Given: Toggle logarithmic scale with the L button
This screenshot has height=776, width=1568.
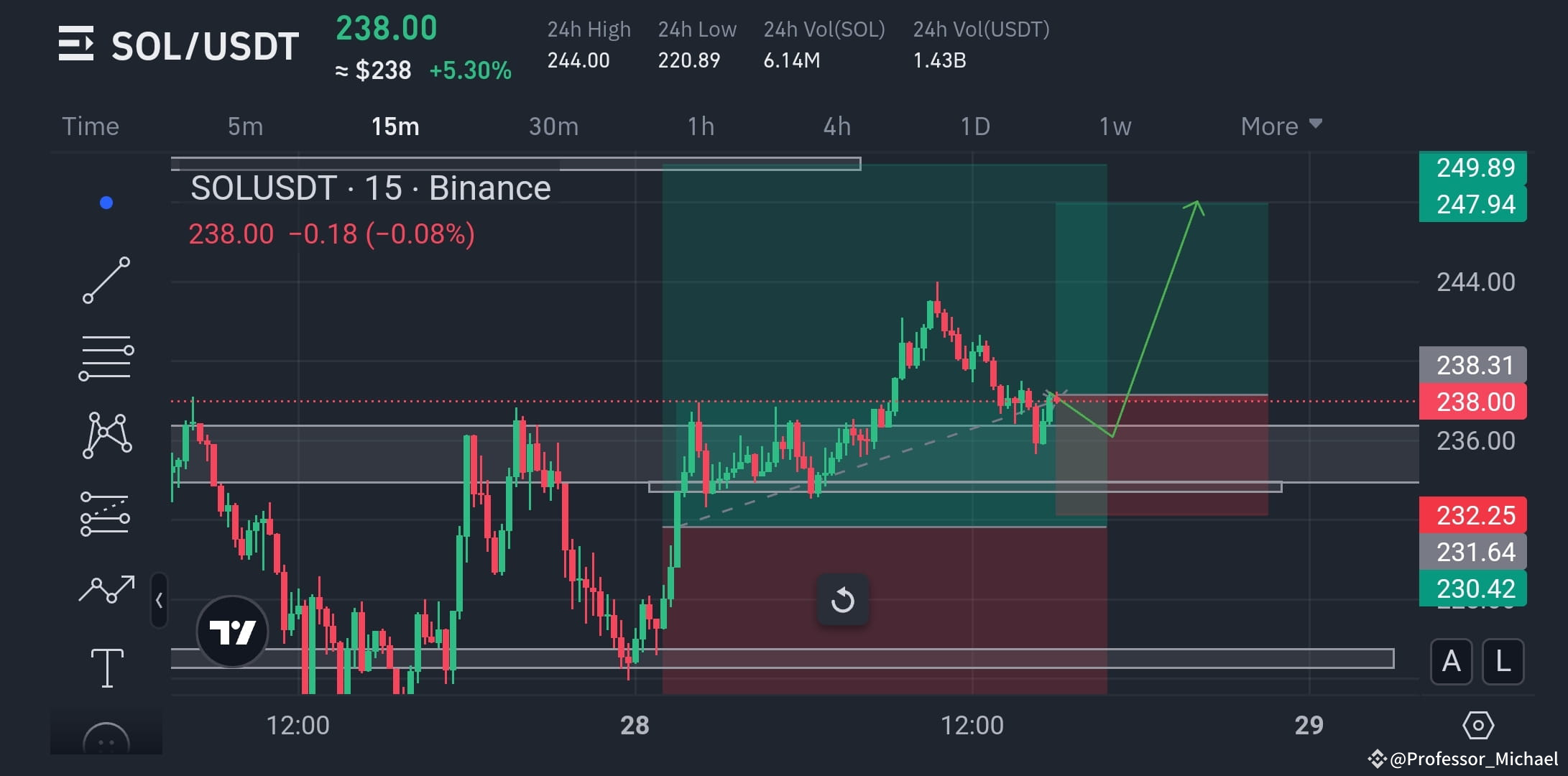Looking at the screenshot, I should [1503, 662].
